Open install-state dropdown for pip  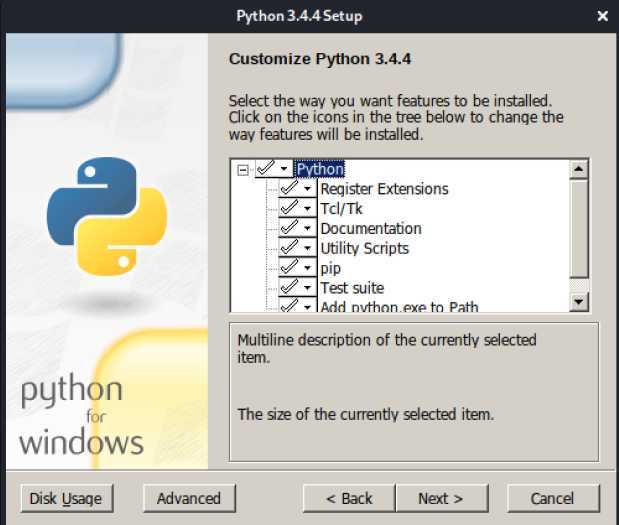[x=298, y=268]
